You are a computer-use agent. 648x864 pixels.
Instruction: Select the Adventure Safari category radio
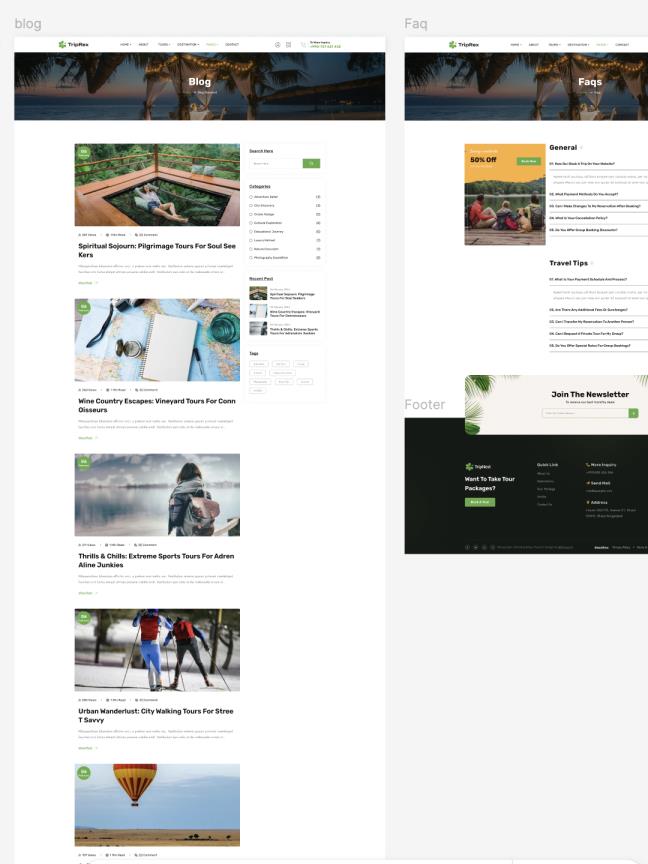[251, 197]
